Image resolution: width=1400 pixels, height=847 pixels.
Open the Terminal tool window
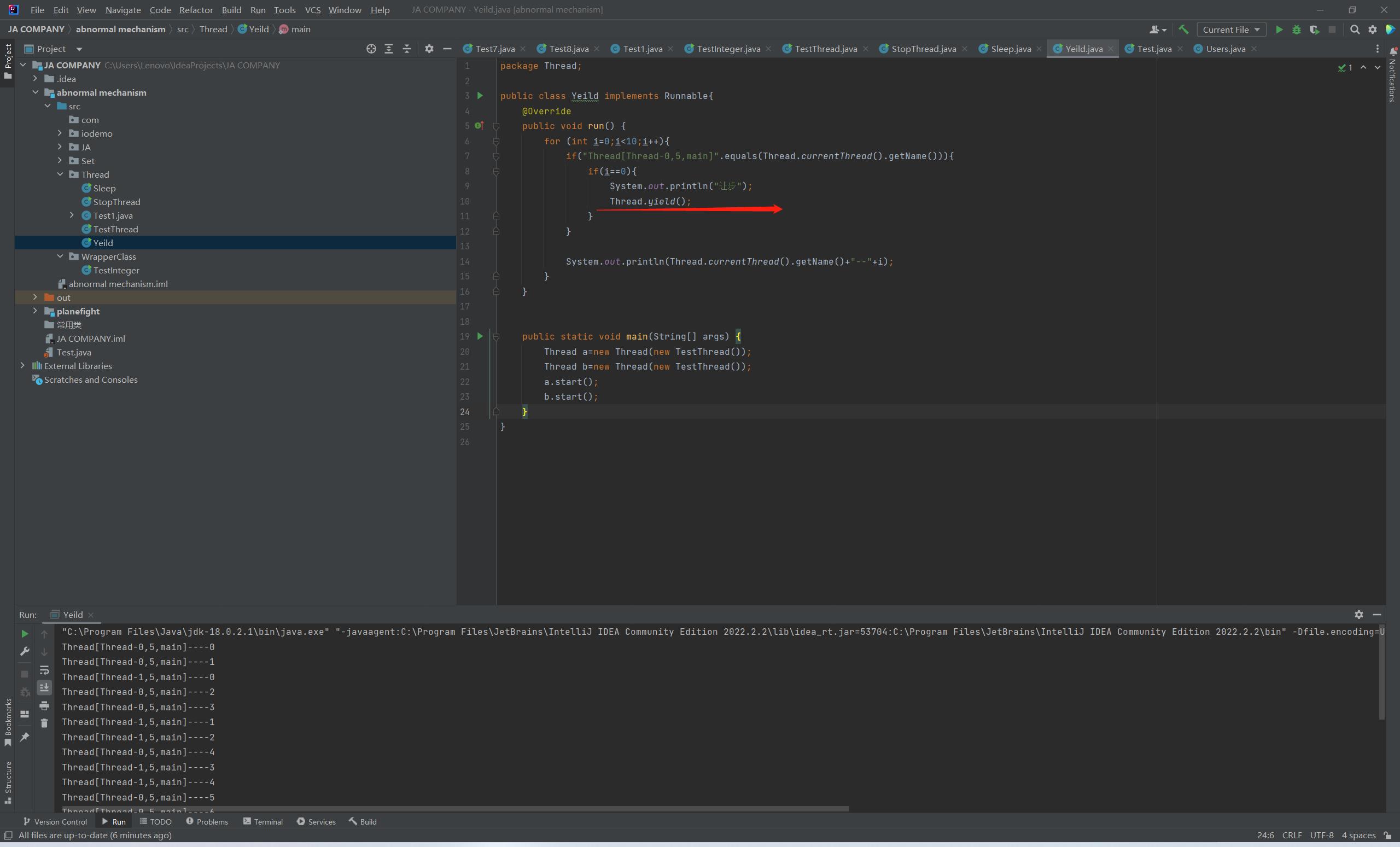coord(262,821)
